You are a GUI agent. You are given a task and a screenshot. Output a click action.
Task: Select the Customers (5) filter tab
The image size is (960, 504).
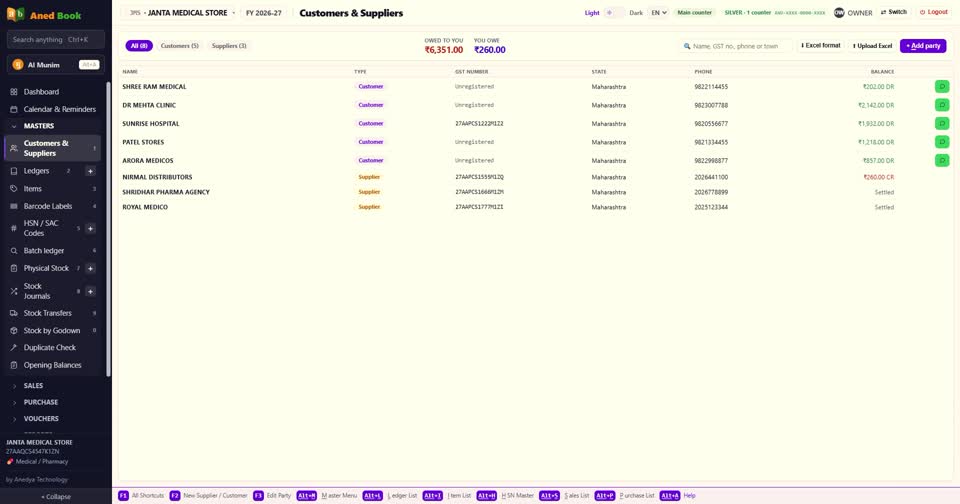point(179,46)
